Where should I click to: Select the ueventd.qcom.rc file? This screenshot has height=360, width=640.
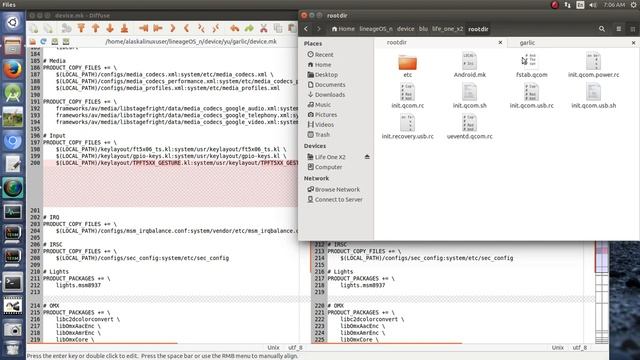(469, 127)
